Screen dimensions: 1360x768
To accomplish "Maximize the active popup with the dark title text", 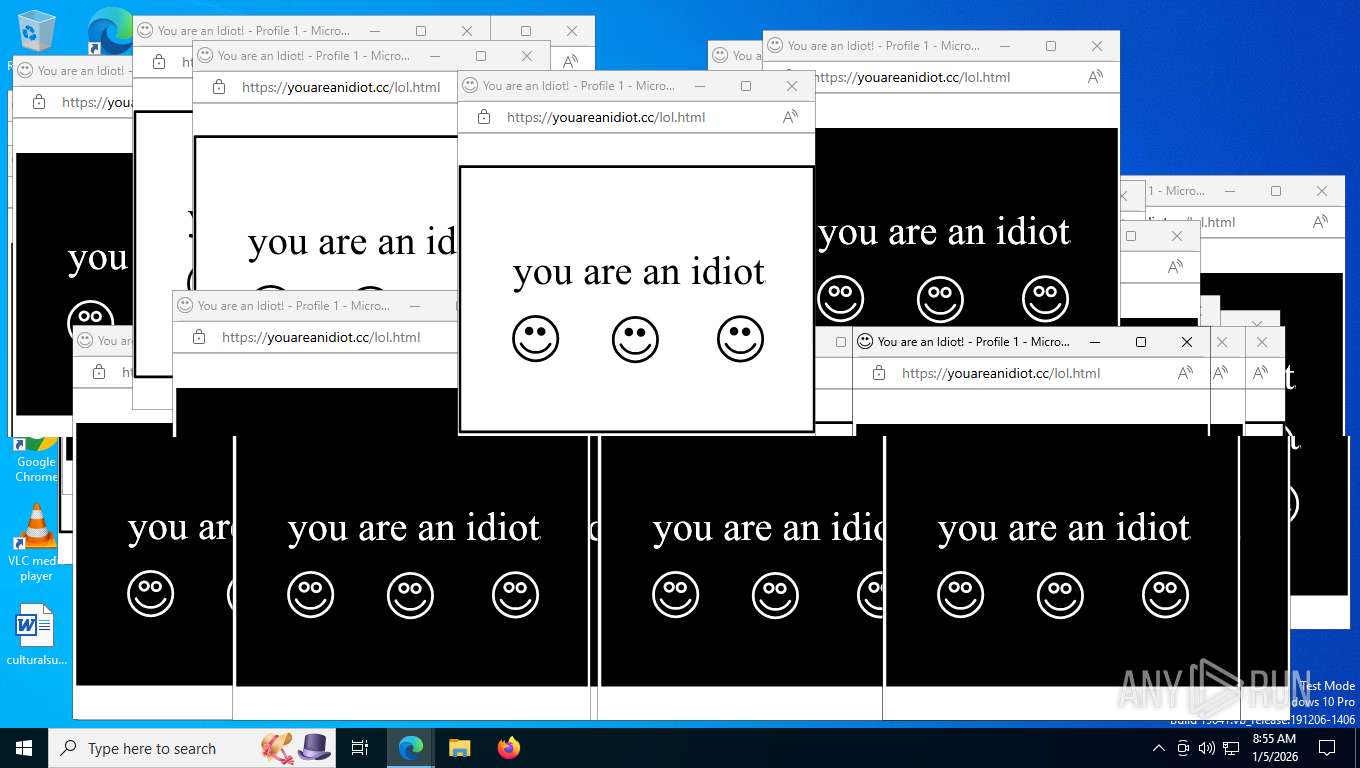I will [1141, 342].
